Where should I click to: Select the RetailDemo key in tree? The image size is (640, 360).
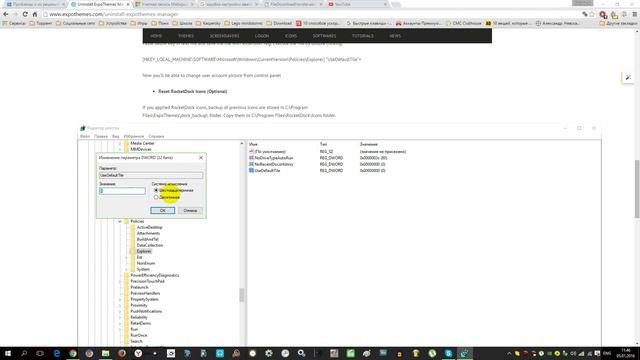pos(140,323)
